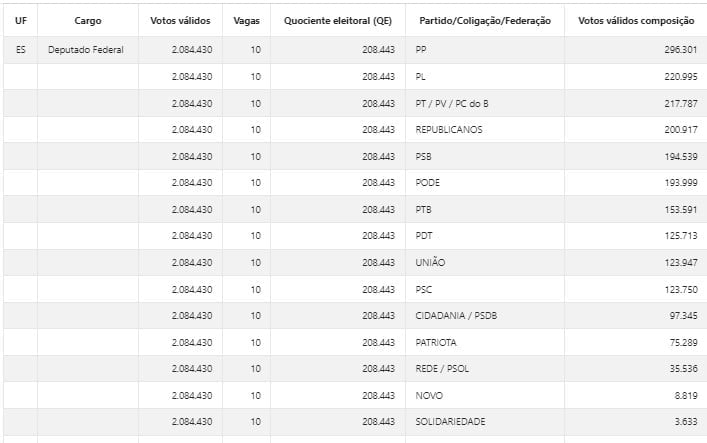Click the UF column header
Image resolution: width=707 pixels, height=443 pixels.
[20, 20]
